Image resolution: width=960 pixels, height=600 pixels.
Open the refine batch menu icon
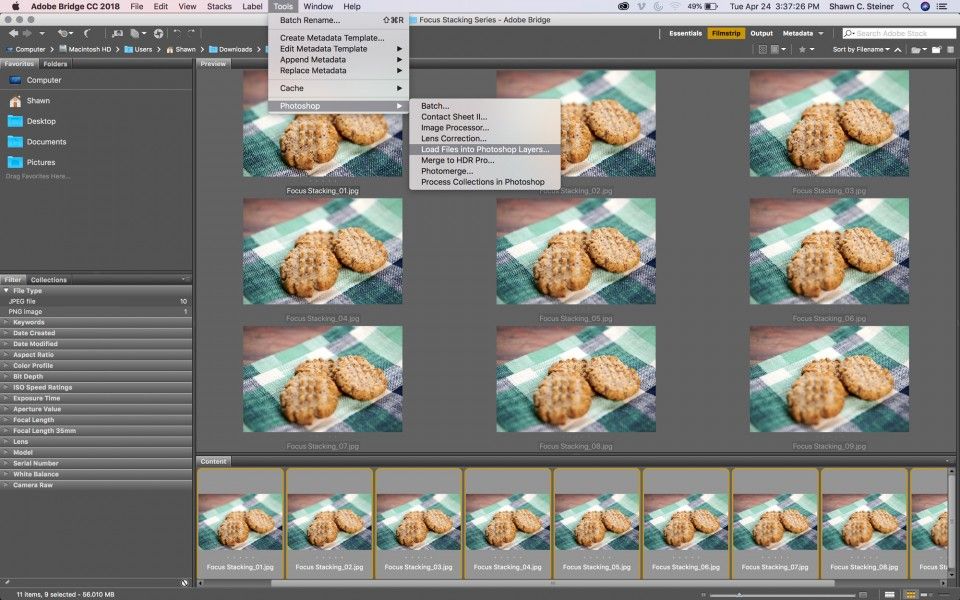point(137,33)
